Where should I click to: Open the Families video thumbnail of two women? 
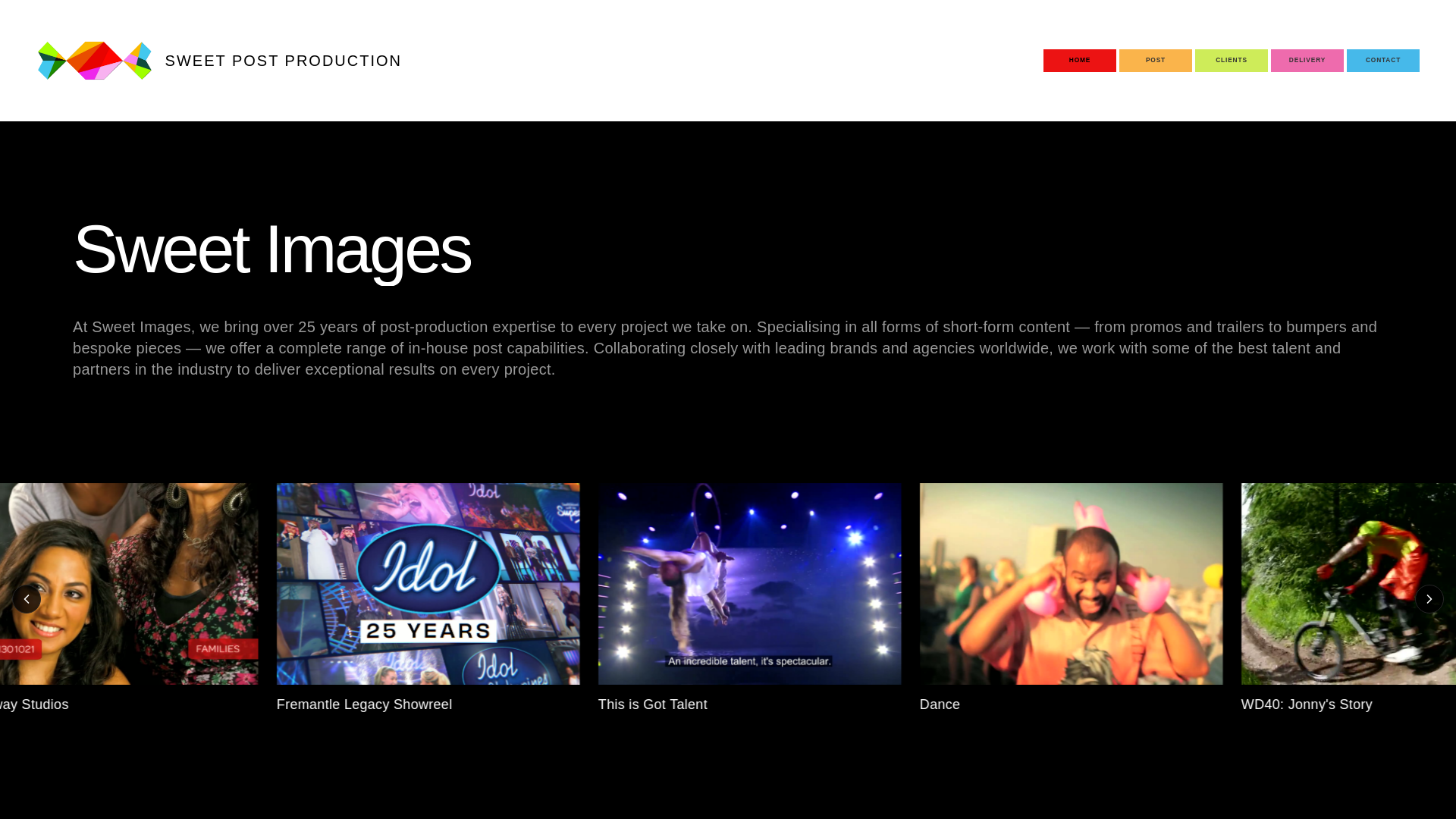click(129, 584)
